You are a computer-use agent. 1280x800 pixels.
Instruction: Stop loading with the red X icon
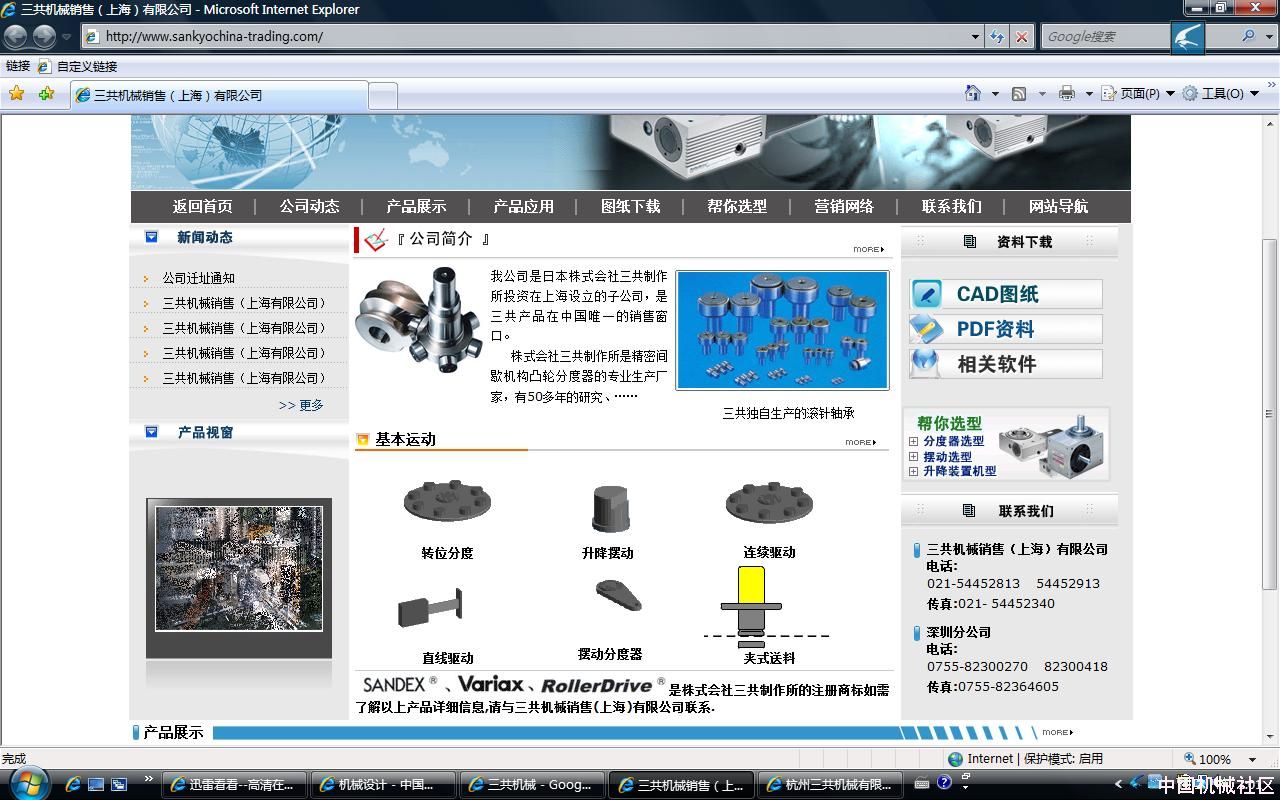point(1021,37)
